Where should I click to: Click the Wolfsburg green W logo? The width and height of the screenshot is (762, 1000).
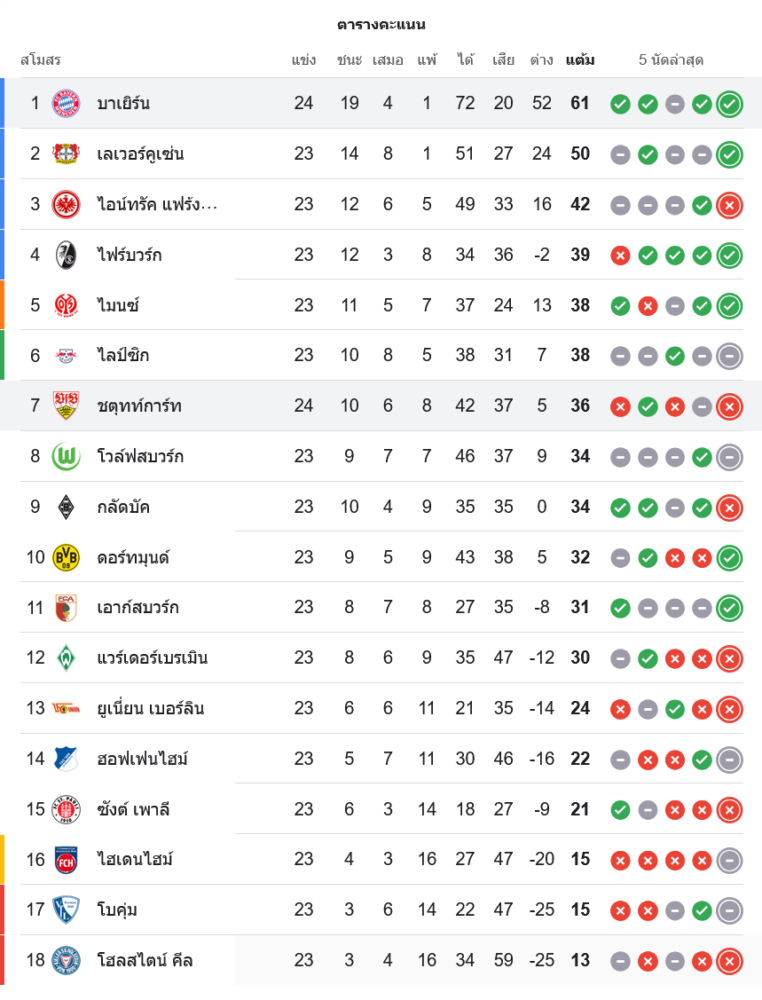pyautogui.click(x=66, y=457)
